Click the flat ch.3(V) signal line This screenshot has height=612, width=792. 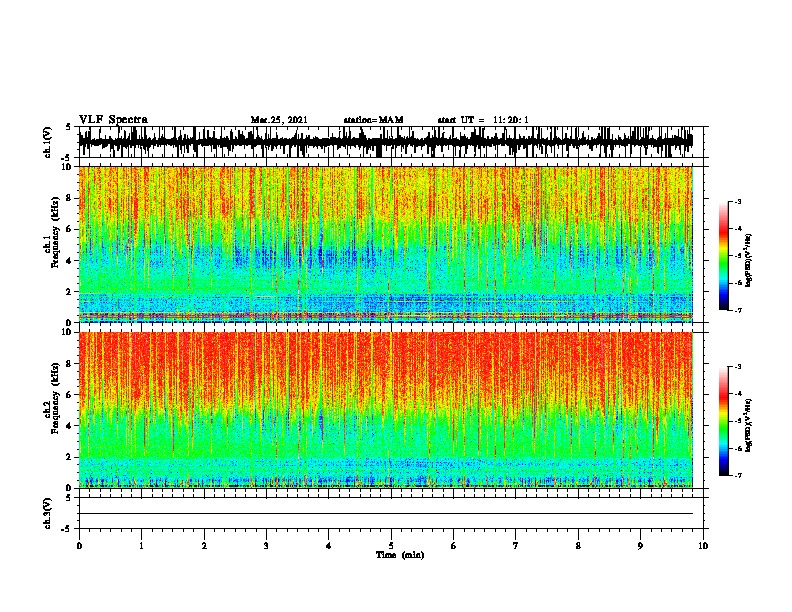[x=386, y=514]
